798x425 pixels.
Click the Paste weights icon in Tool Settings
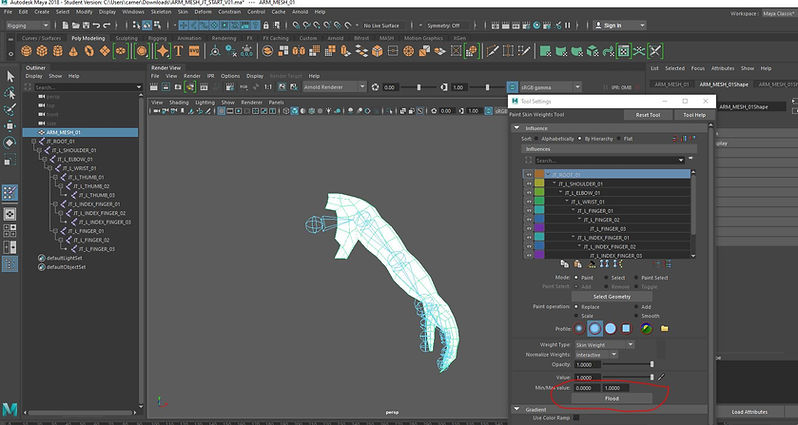pyautogui.click(x=578, y=264)
